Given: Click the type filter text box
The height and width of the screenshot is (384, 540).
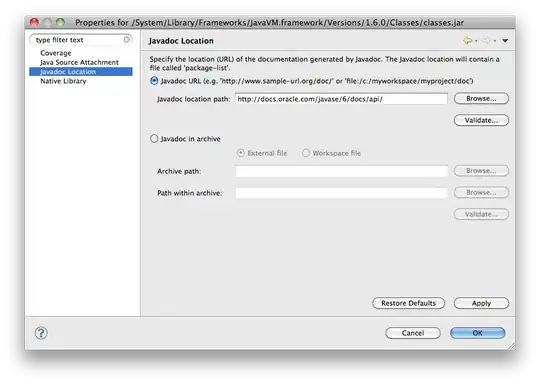Looking at the screenshot, I should [x=81, y=40].
